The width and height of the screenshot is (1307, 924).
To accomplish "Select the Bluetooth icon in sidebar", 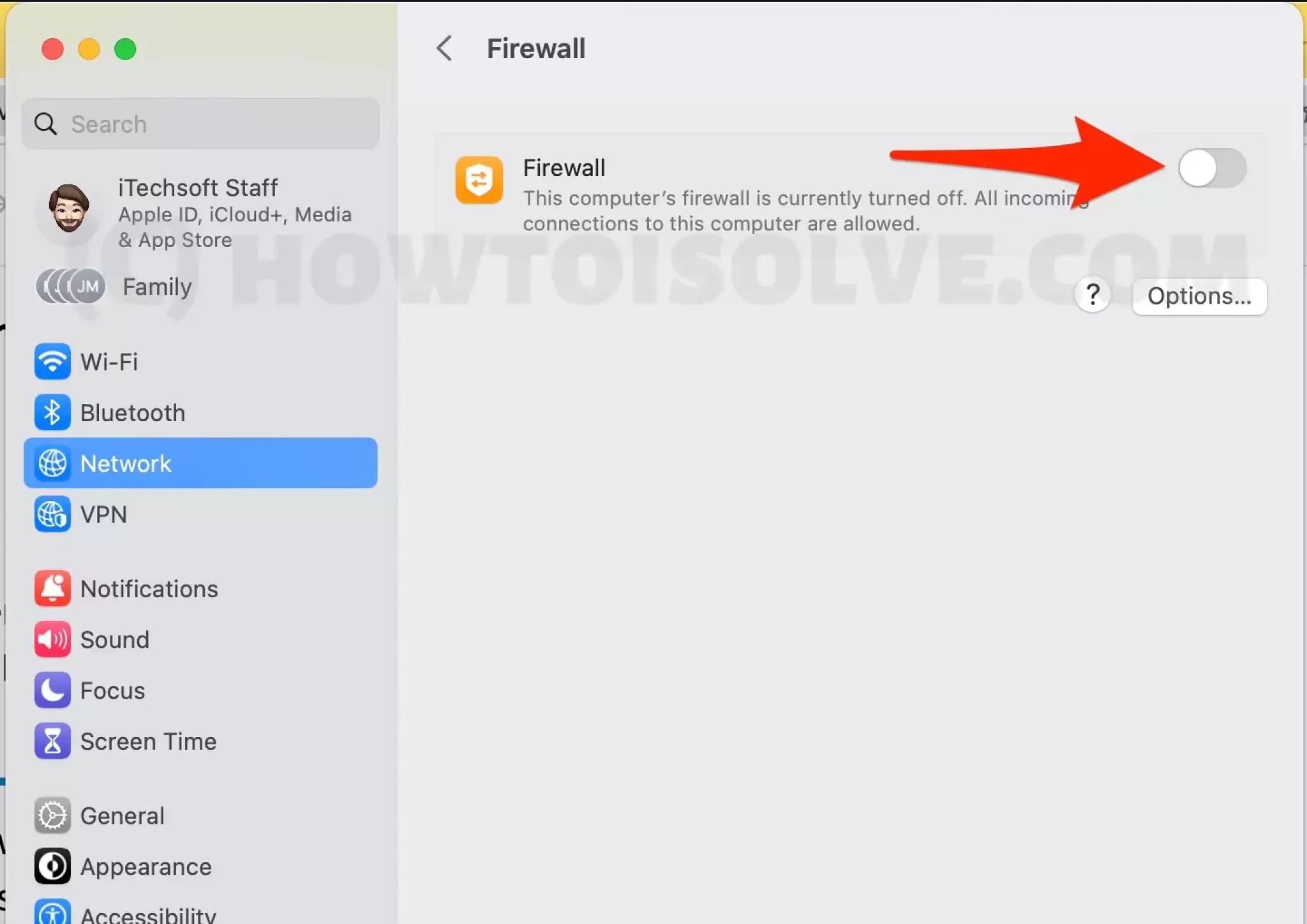I will coord(52,413).
